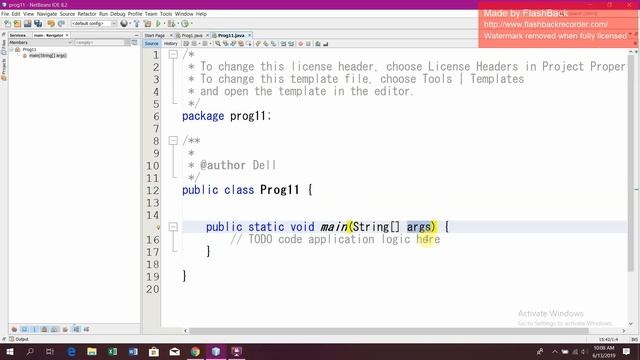Click the green Run Project icon
The width and height of the screenshot is (640, 360).
pos(158,24)
